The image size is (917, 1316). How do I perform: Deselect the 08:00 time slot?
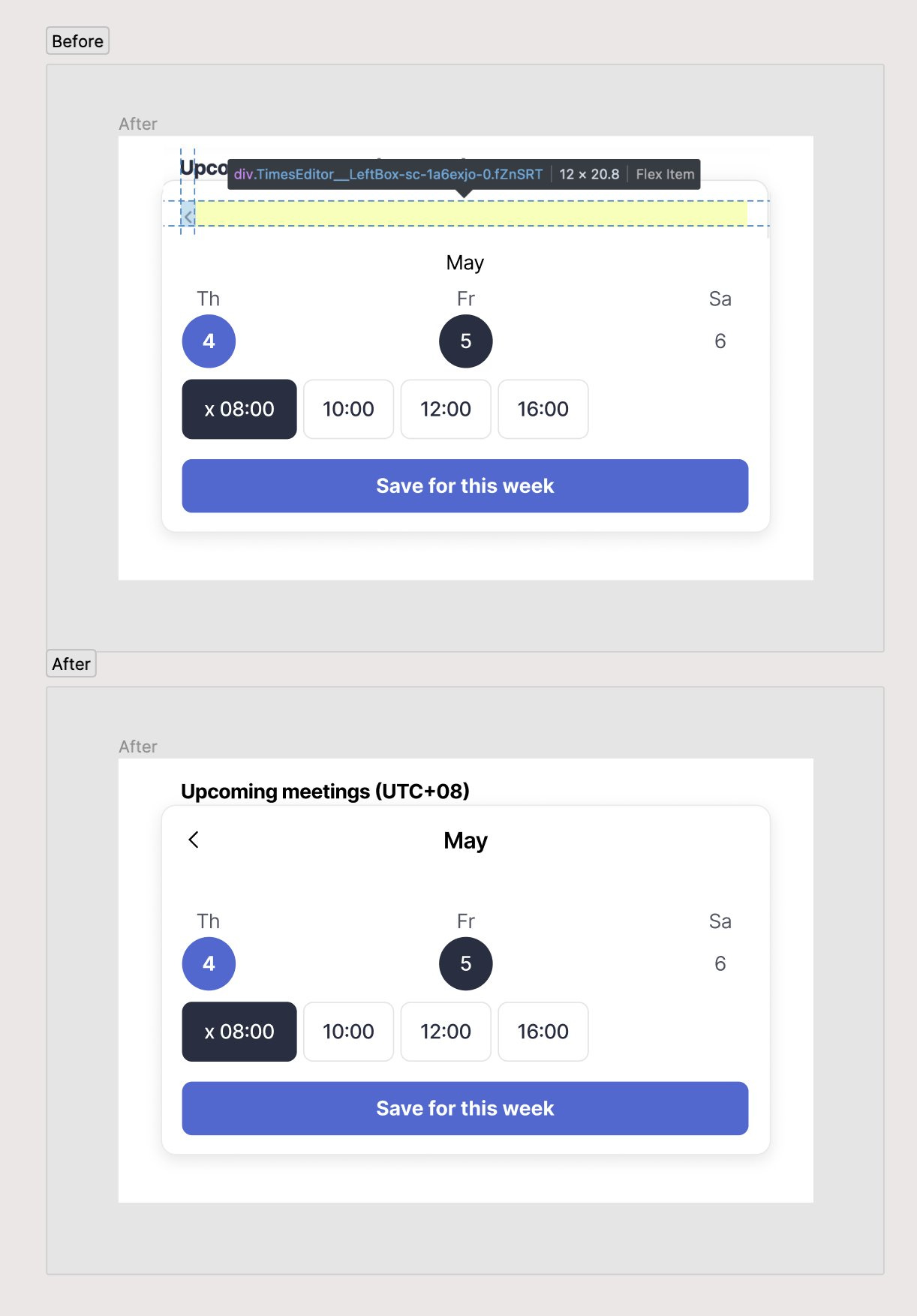pos(239,409)
